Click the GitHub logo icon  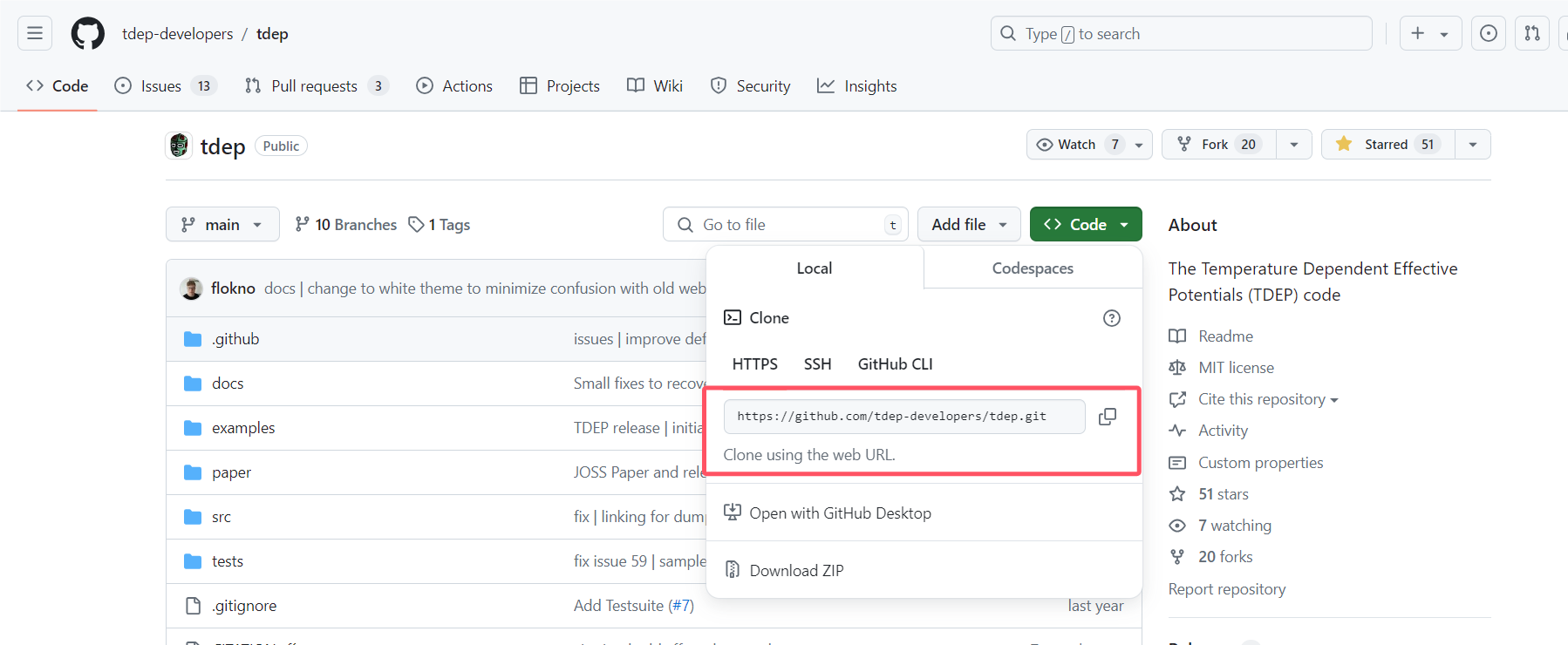[87, 34]
